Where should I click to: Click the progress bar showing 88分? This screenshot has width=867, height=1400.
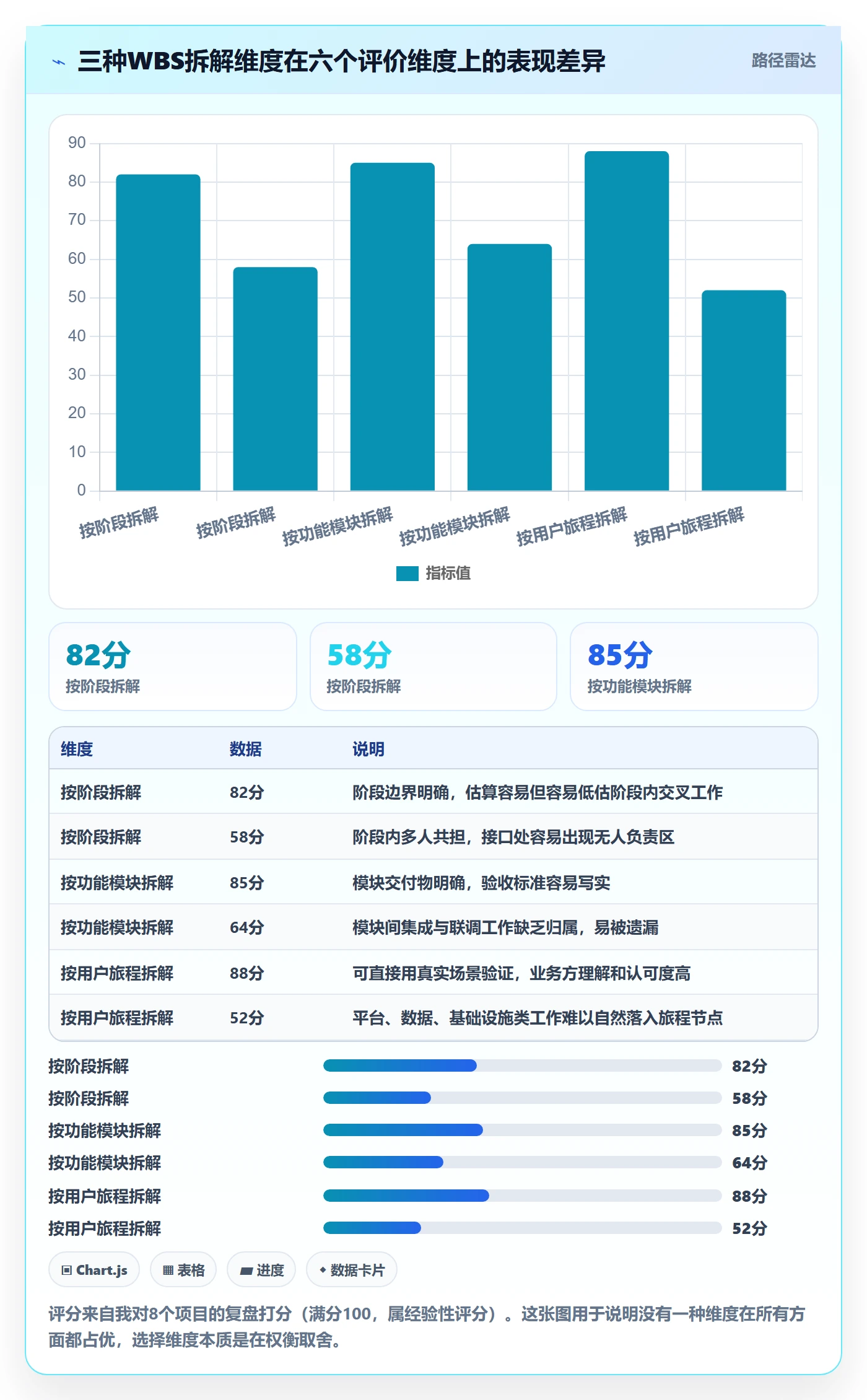523,1196
